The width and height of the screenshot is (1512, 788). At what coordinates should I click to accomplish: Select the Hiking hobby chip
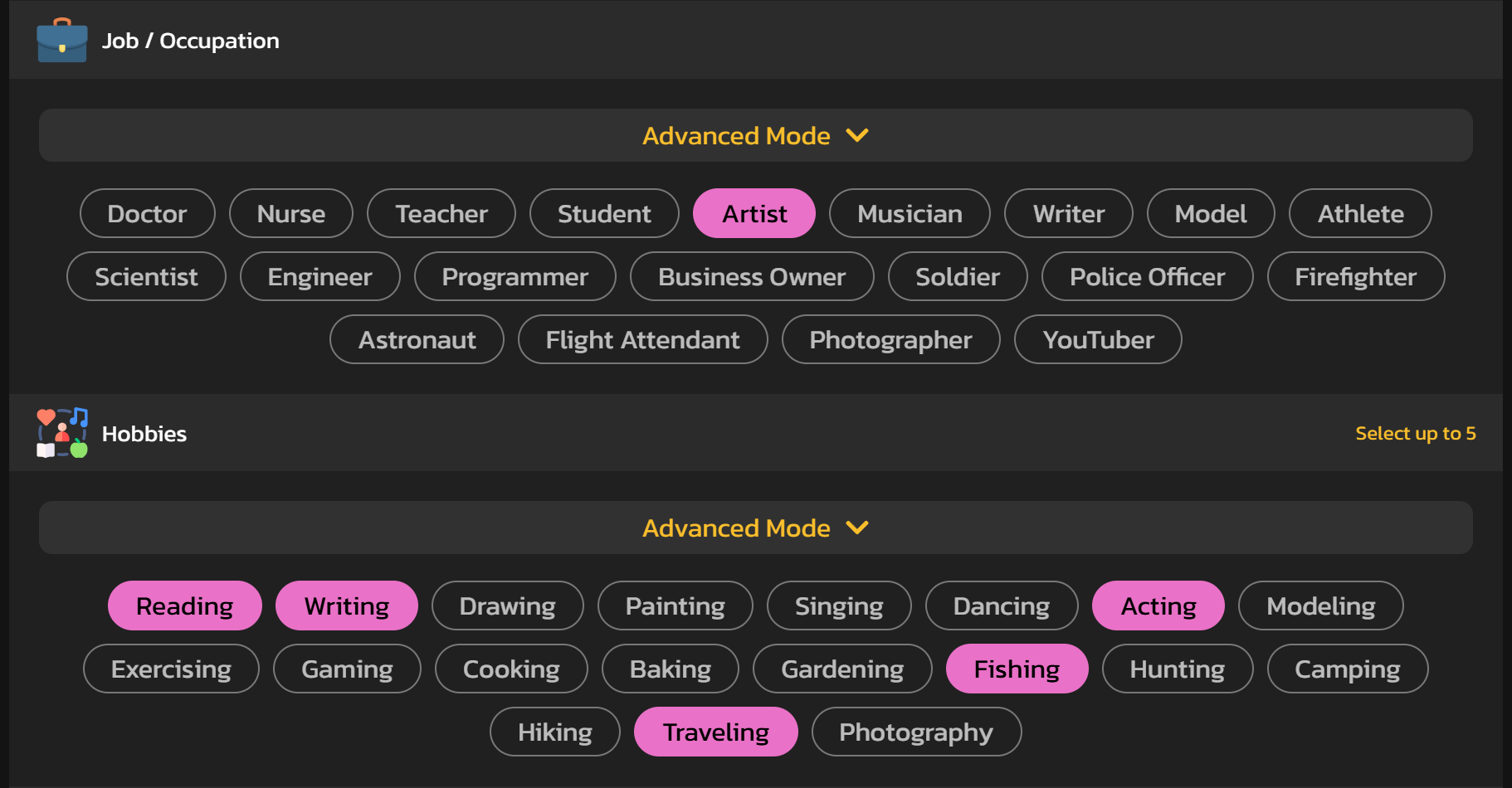555,732
